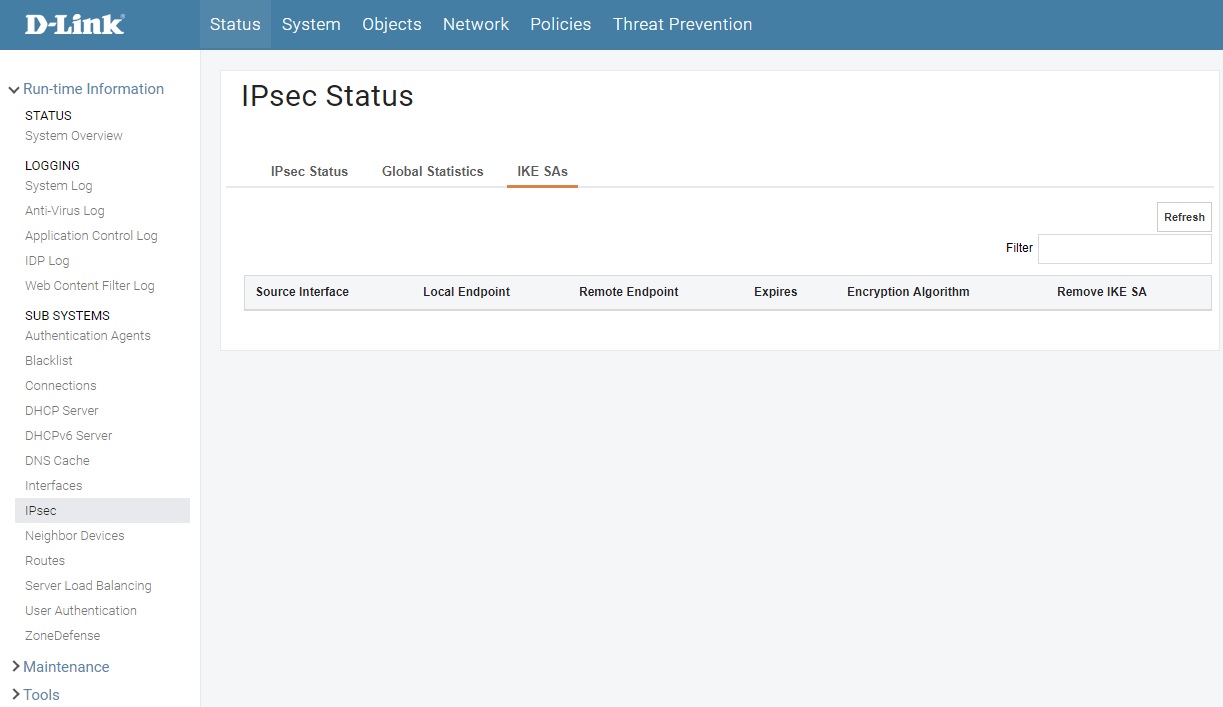Open the Threat Prevention menu
The height and width of the screenshot is (707, 1223).
(682, 24)
